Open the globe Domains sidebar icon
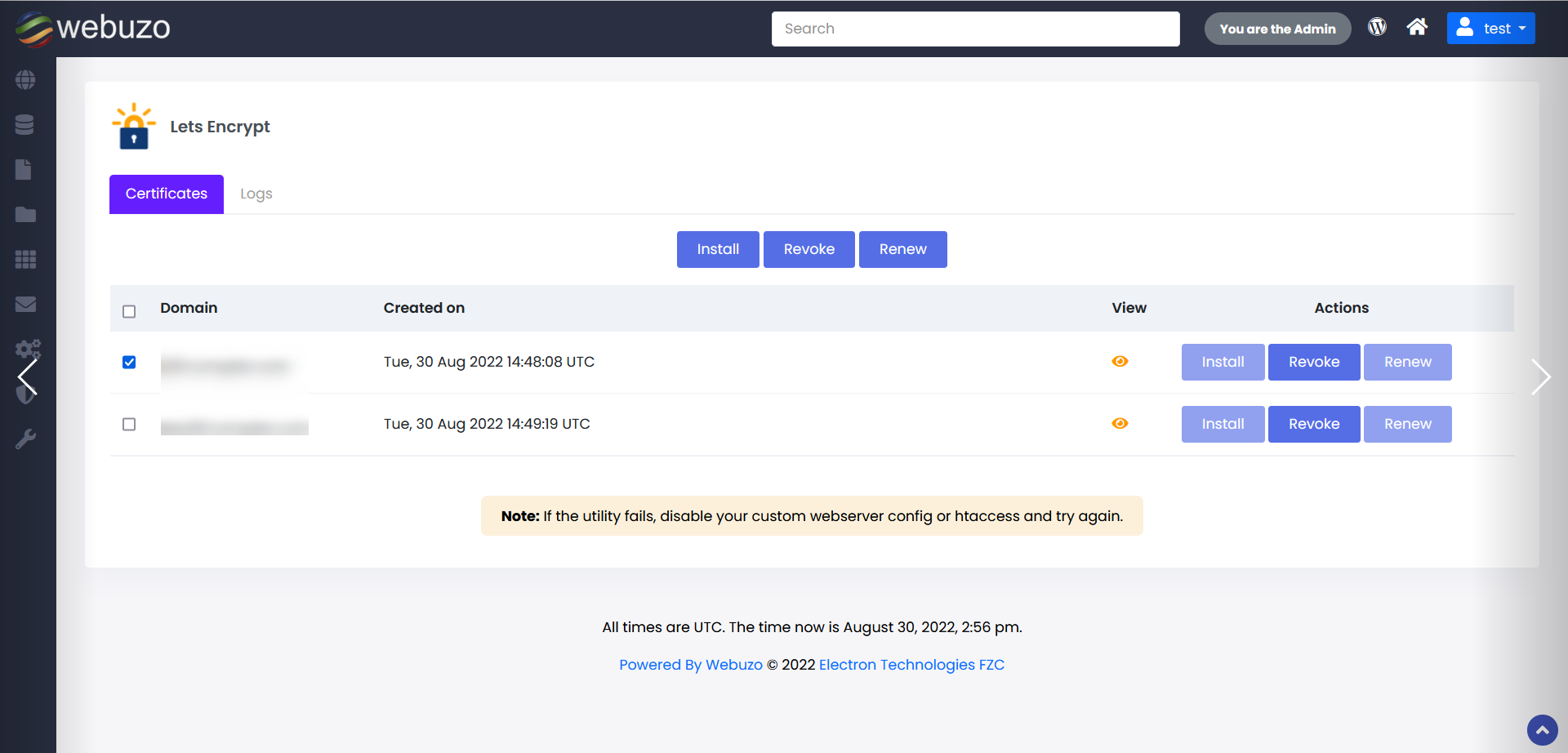This screenshot has height=753, width=1568. coord(25,80)
